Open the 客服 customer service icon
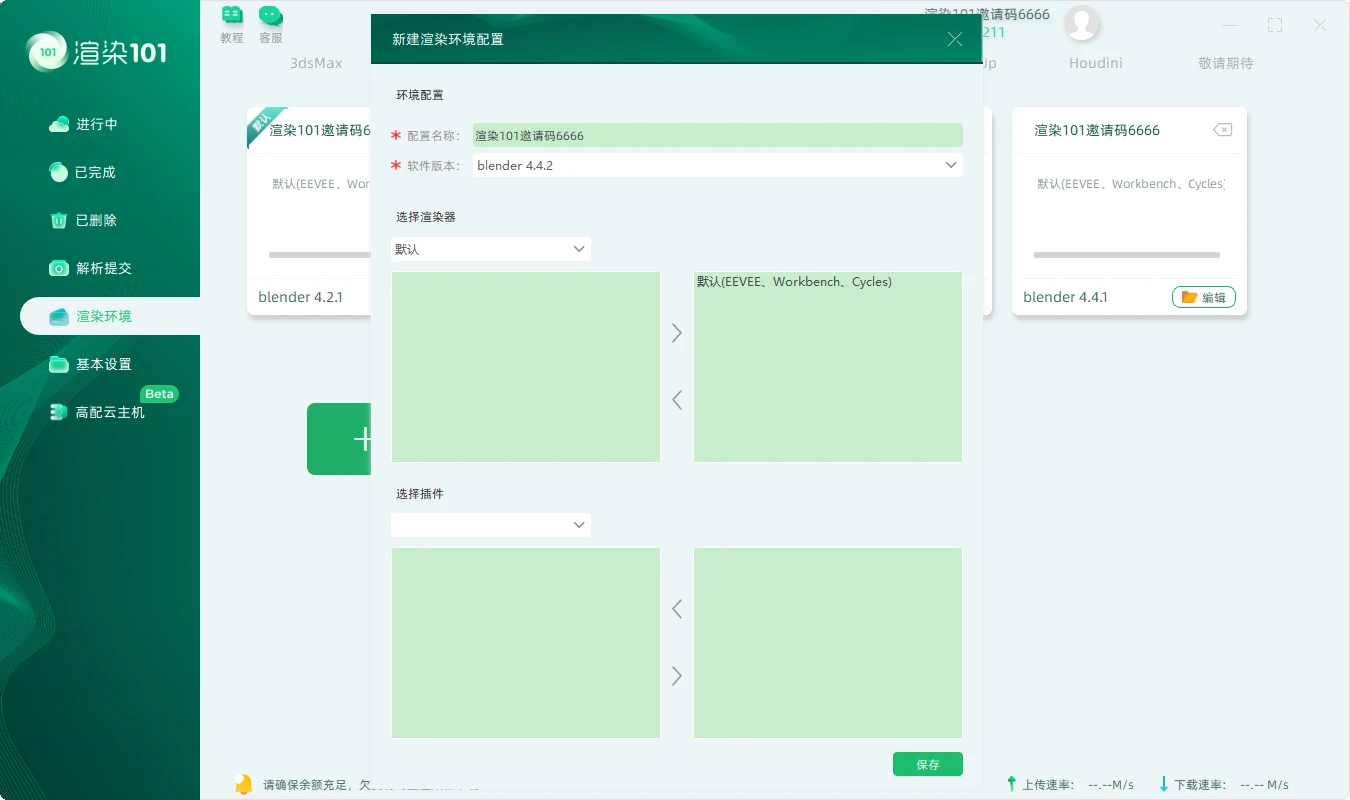 coord(270,24)
